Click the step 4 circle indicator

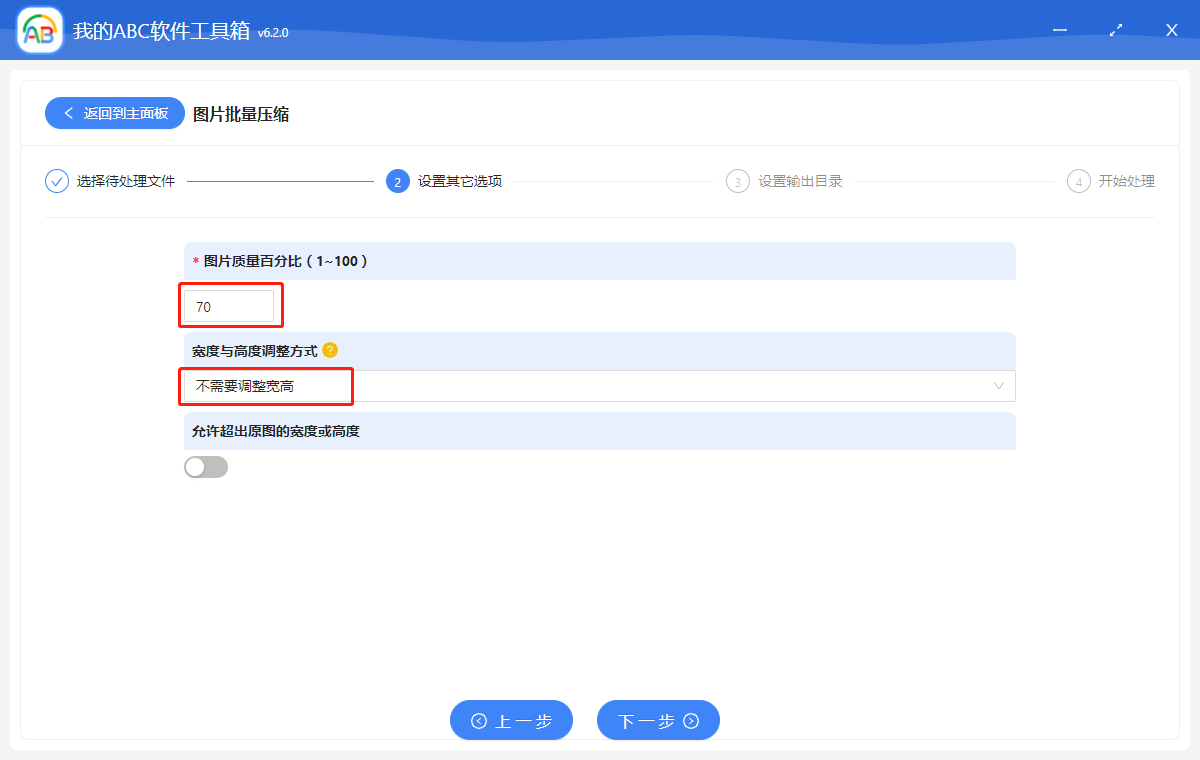click(x=1078, y=181)
